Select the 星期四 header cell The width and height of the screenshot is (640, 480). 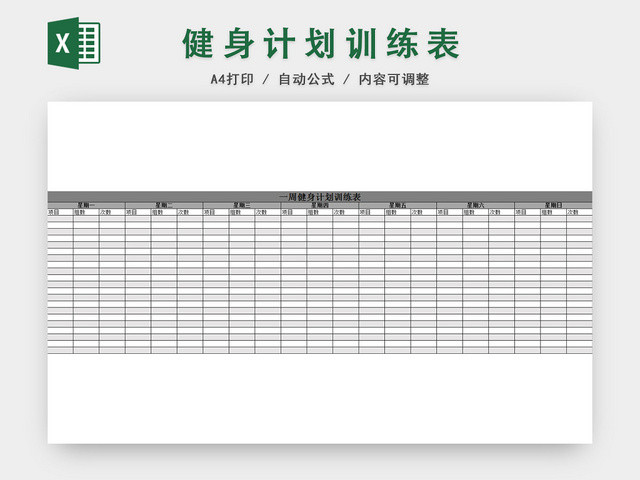coord(320,205)
